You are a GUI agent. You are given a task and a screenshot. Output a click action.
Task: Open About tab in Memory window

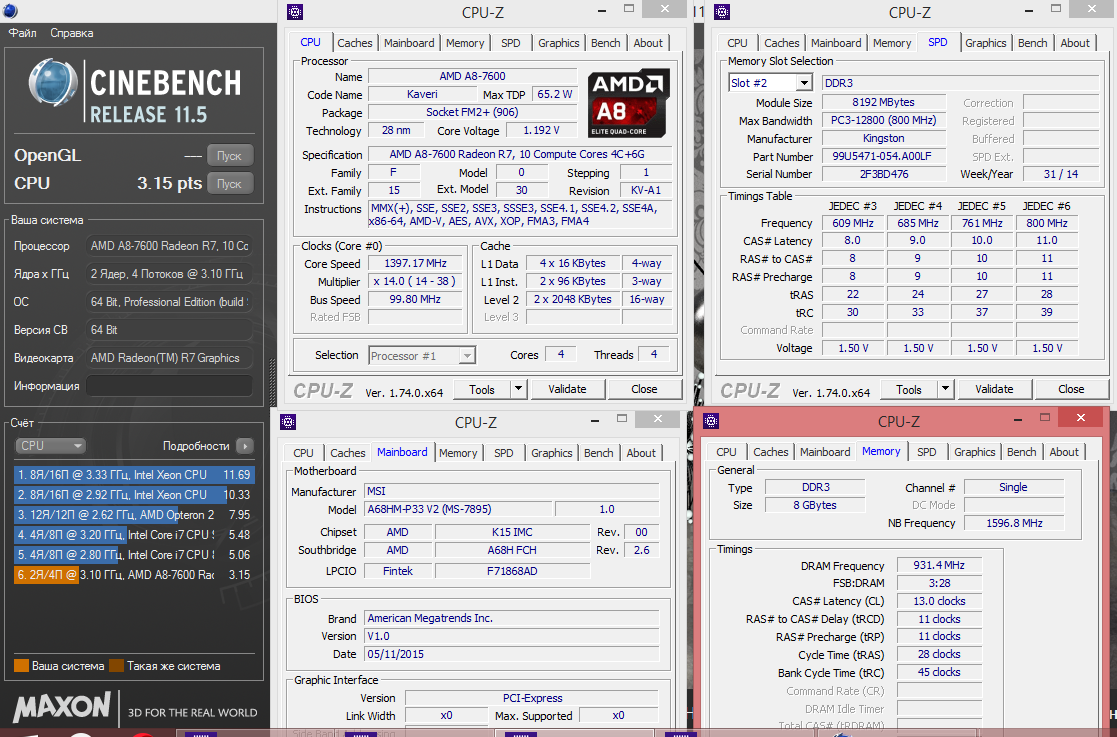(x=1064, y=452)
